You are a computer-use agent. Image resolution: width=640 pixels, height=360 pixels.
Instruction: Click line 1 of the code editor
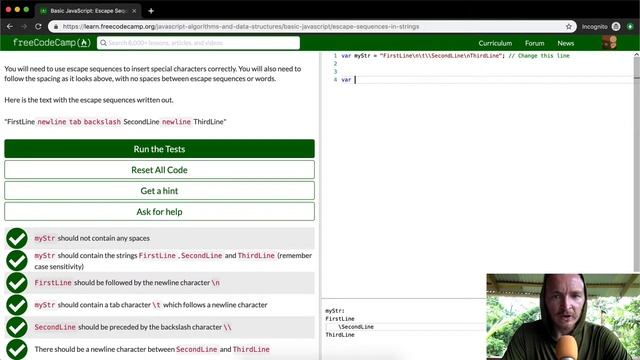(455, 56)
